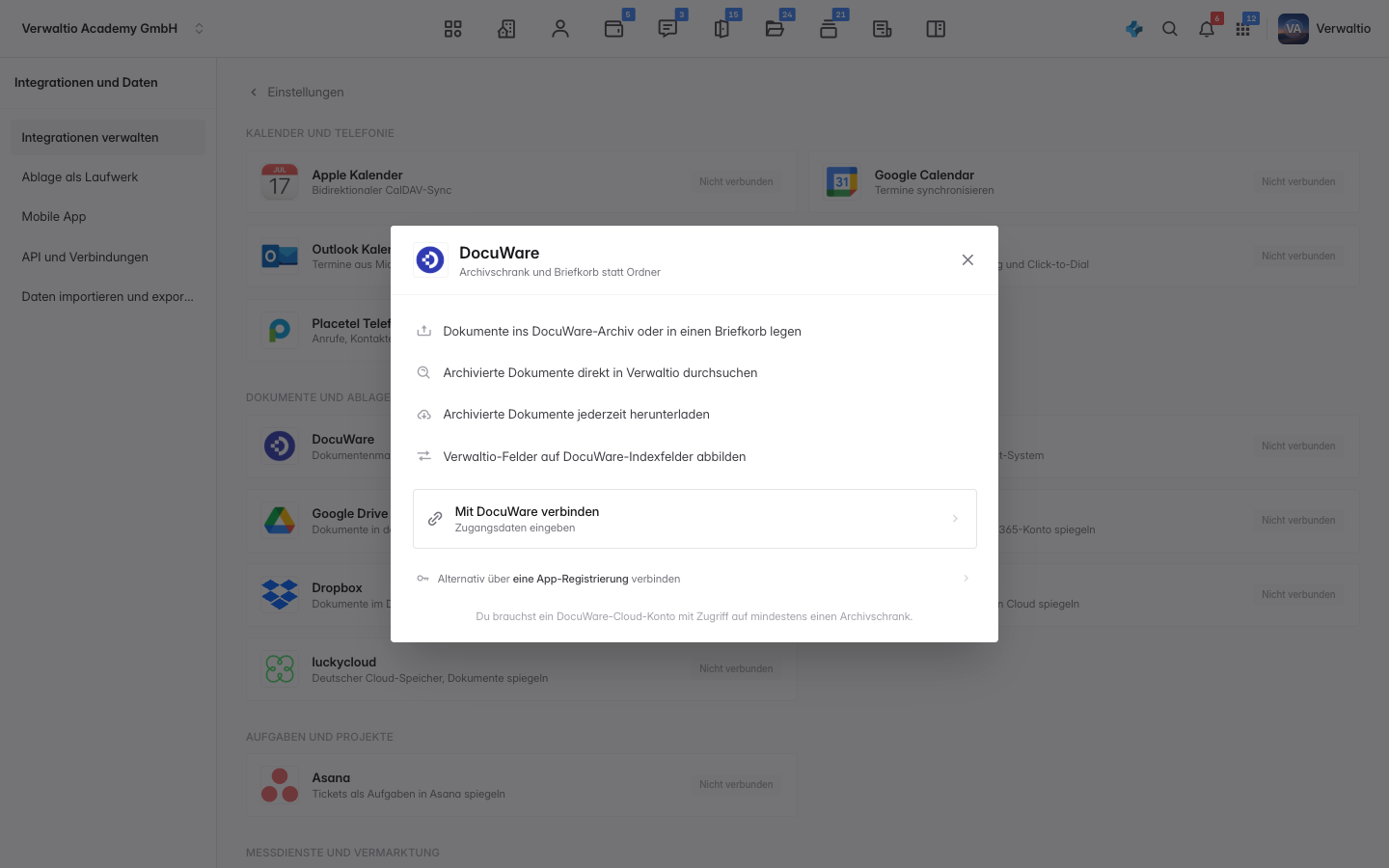Open the news report icon in top navigation
Screen dimensions: 1389x868
pyautogui.click(x=882, y=29)
